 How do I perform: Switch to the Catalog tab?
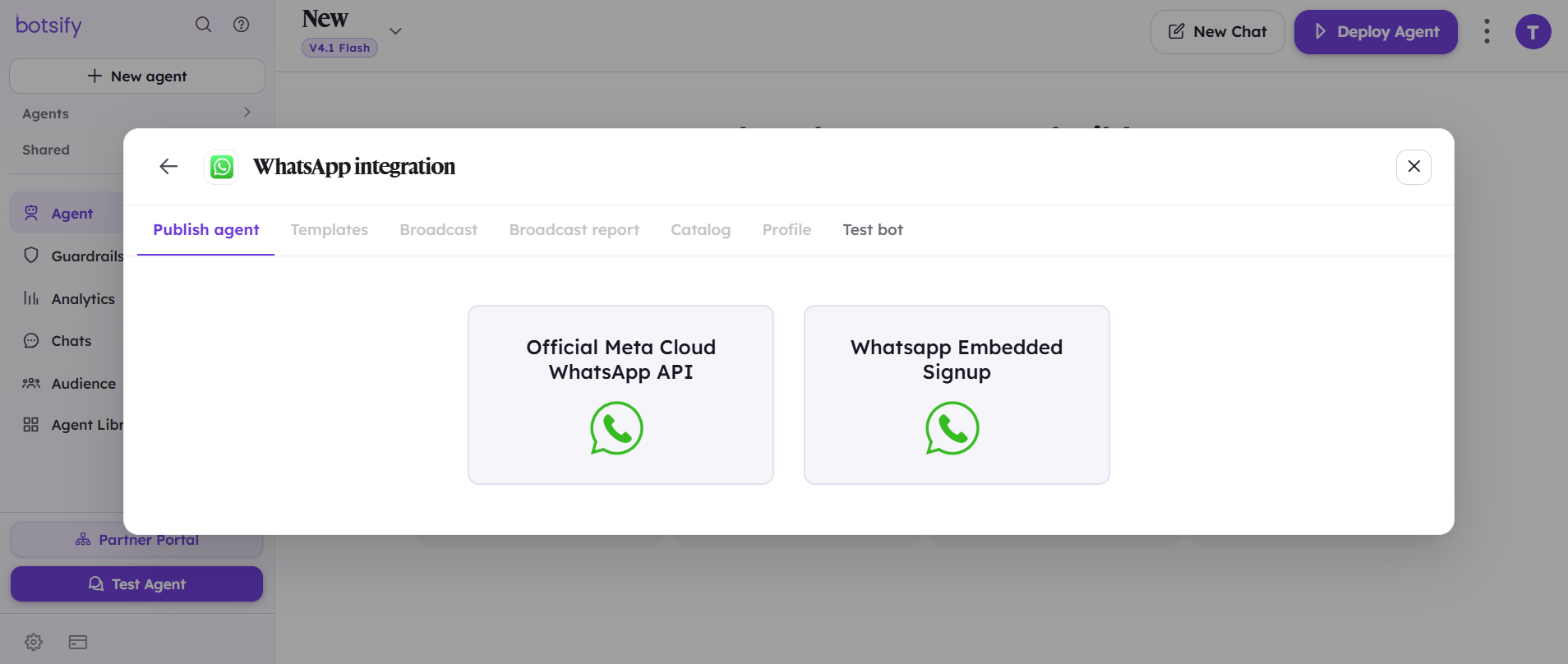(x=701, y=230)
